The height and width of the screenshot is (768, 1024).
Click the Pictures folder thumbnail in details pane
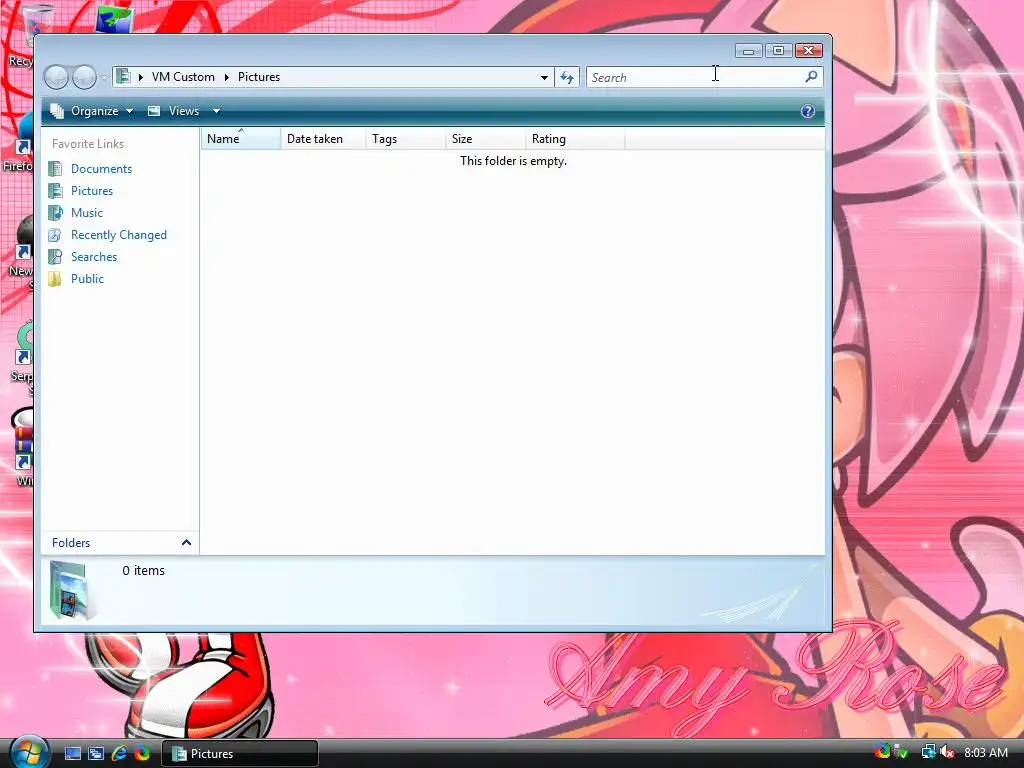click(69, 590)
